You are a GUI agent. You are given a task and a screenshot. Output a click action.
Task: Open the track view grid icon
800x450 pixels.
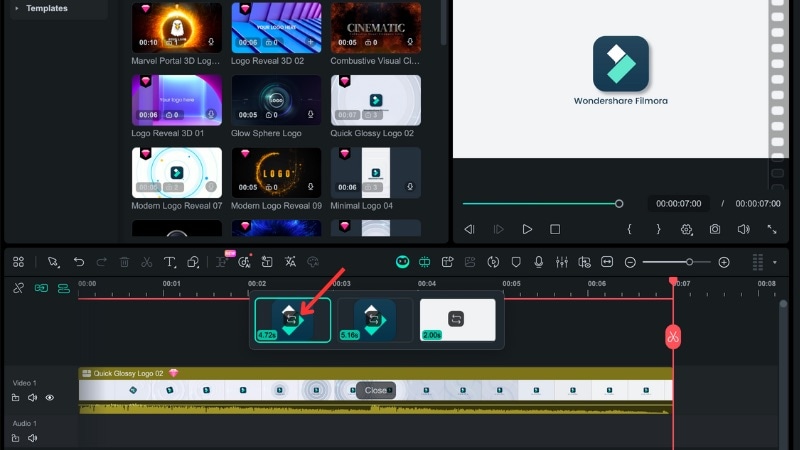(758, 262)
